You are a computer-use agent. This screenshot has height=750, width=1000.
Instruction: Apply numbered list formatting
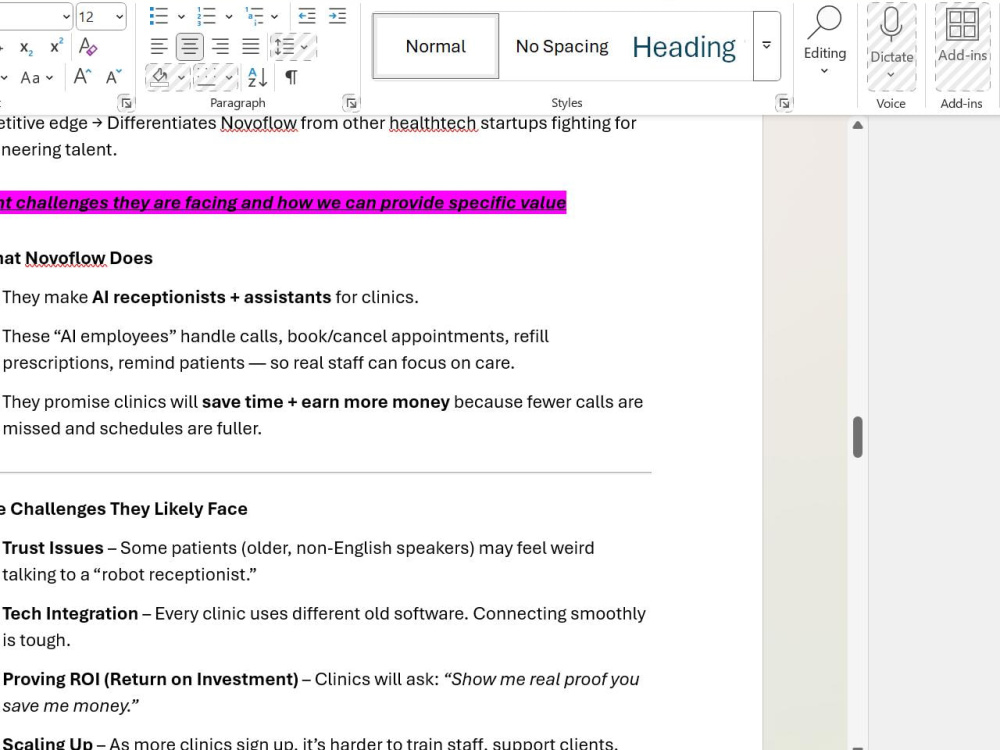point(206,16)
